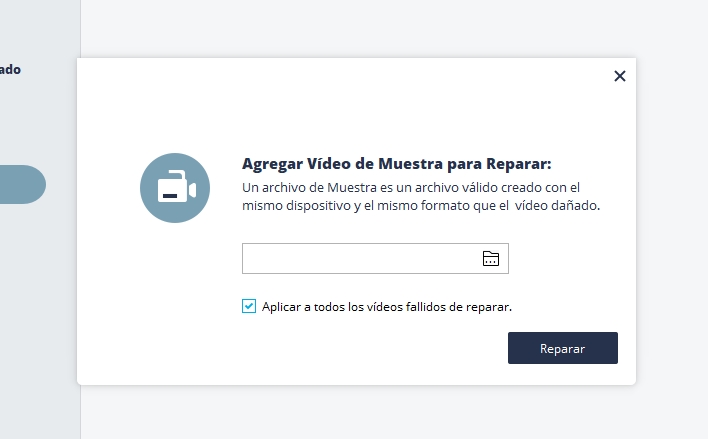Click the folder browse icon in the file field
Viewport: 708px width, 439px height.
click(490, 259)
